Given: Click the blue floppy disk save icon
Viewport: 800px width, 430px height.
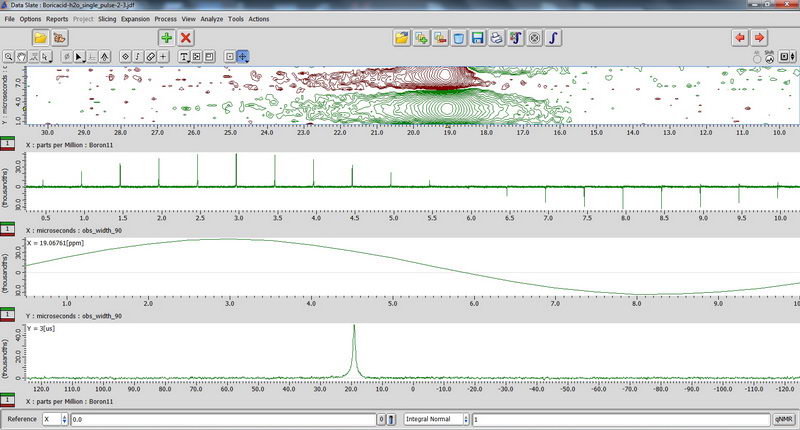Looking at the screenshot, I should pyautogui.click(x=478, y=38).
